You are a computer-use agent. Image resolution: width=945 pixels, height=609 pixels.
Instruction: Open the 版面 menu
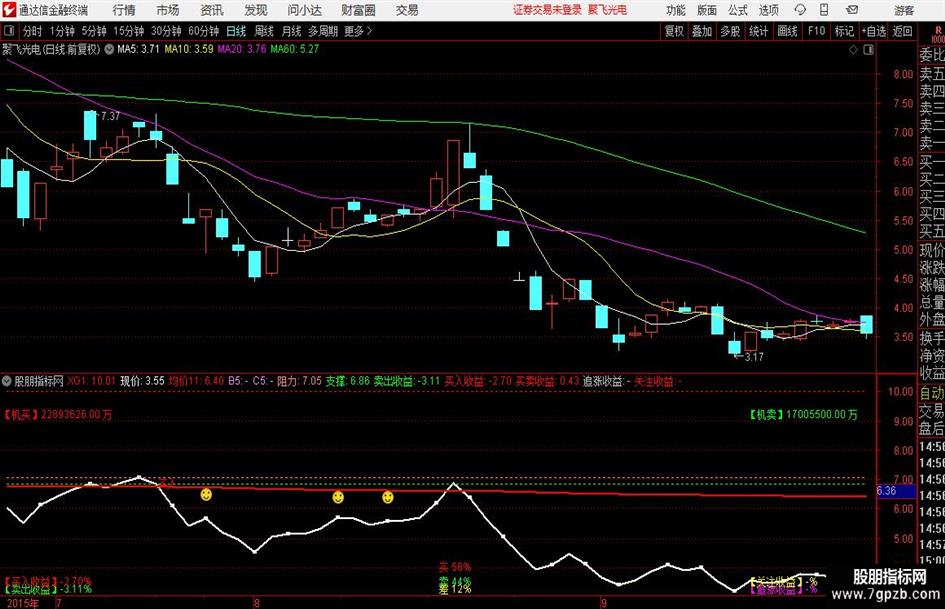click(x=707, y=10)
